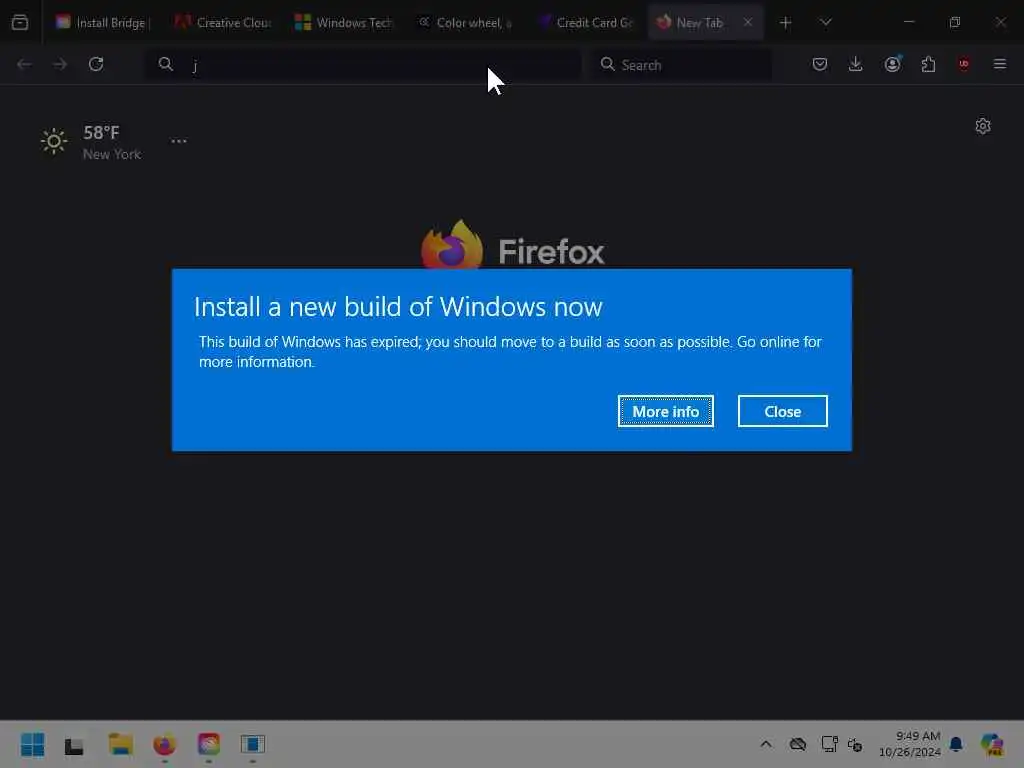Open new tab personalize gear
1024x768 pixels.
coord(983,126)
